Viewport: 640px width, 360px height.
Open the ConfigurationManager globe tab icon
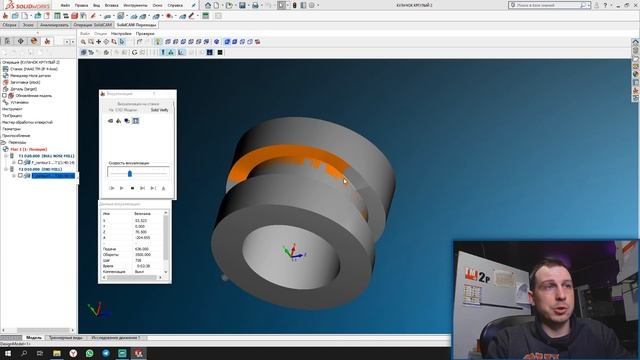[x=34, y=41]
